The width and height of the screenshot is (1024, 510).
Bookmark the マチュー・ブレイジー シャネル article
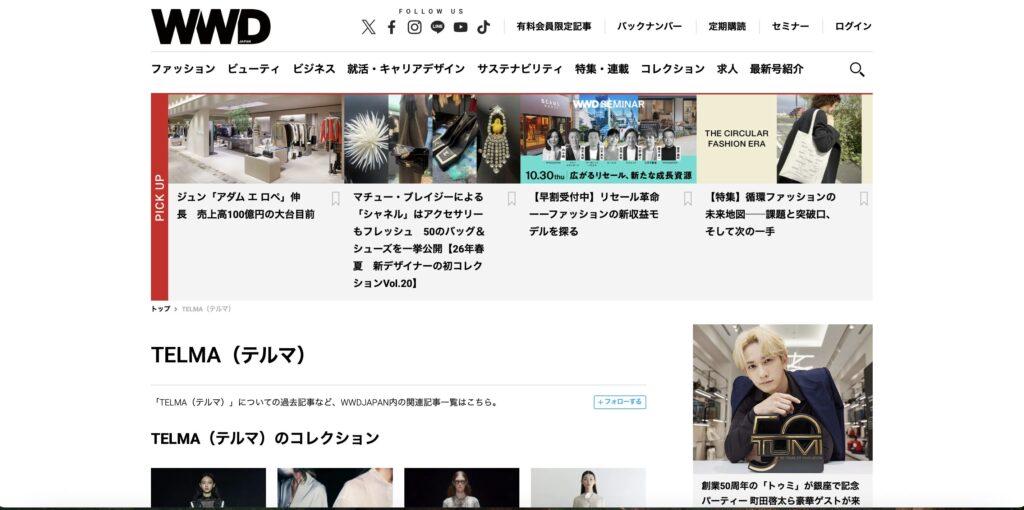[x=511, y=198]
